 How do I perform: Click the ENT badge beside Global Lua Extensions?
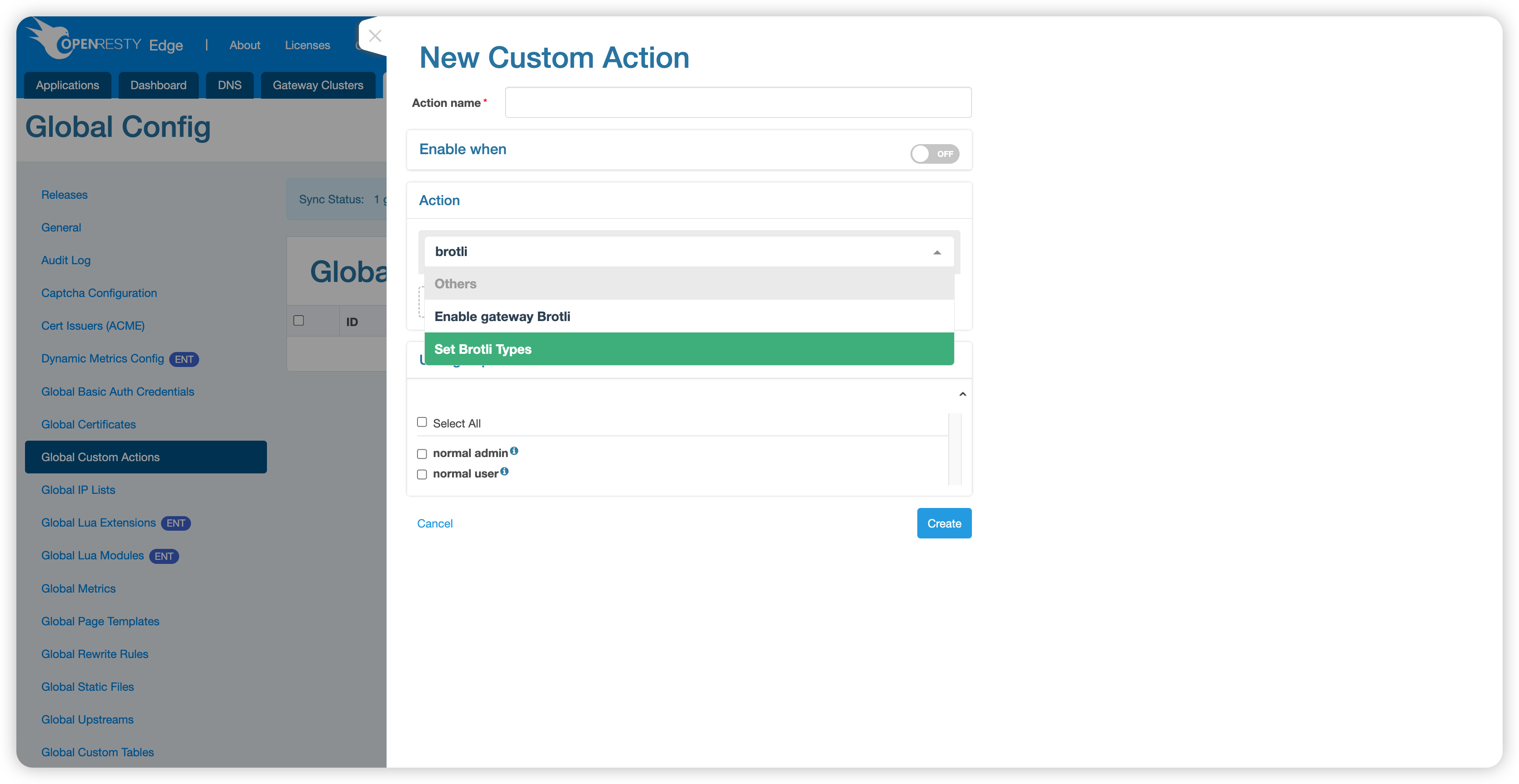pos(176,523)
